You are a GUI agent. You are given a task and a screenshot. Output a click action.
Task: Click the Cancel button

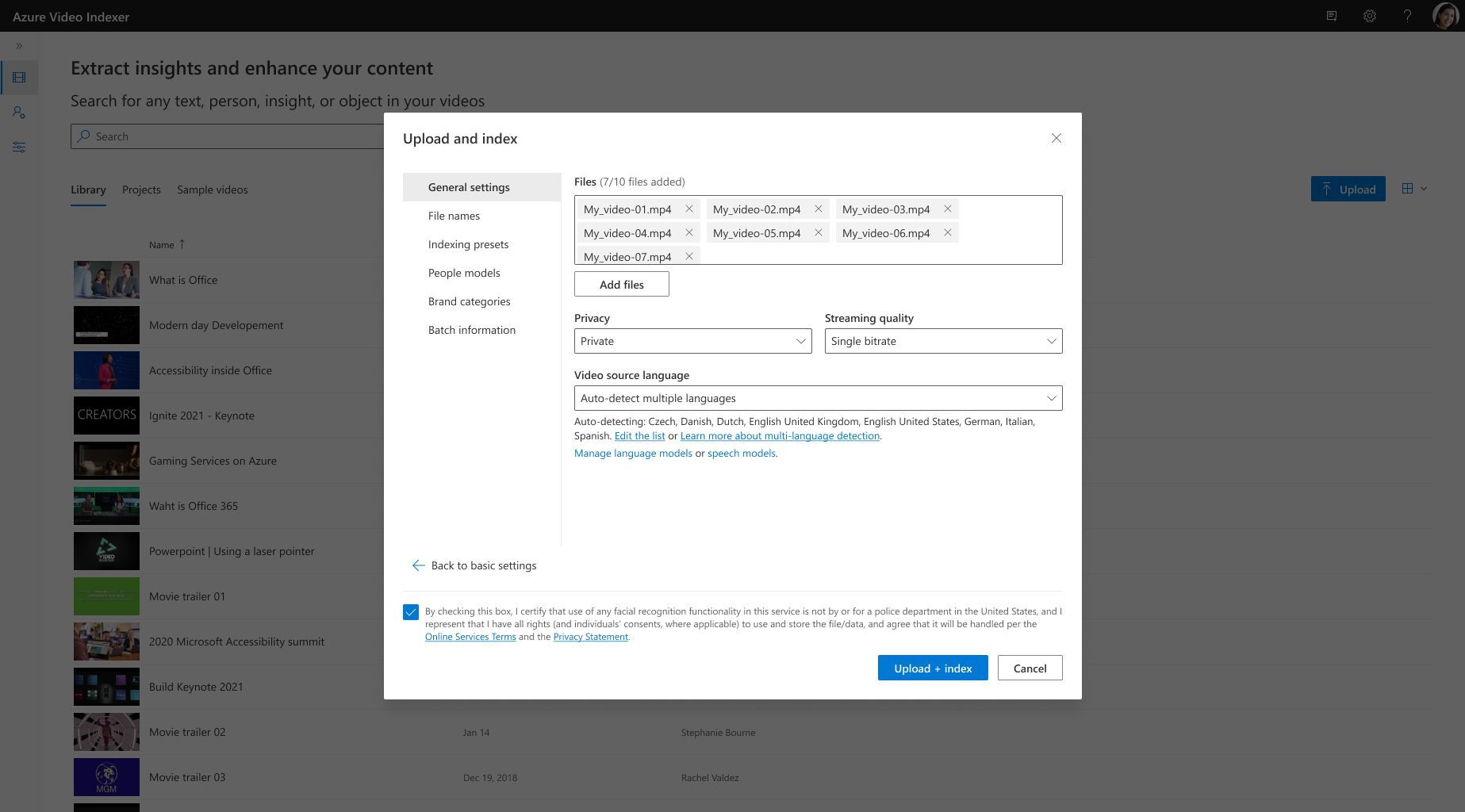coord(1030,668)
